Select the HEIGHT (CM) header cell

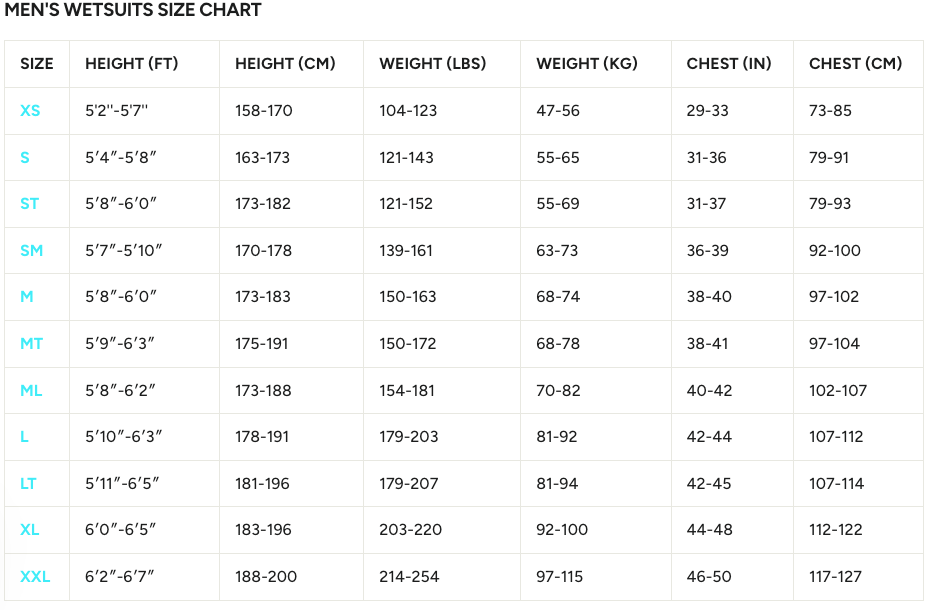[285, 64]
